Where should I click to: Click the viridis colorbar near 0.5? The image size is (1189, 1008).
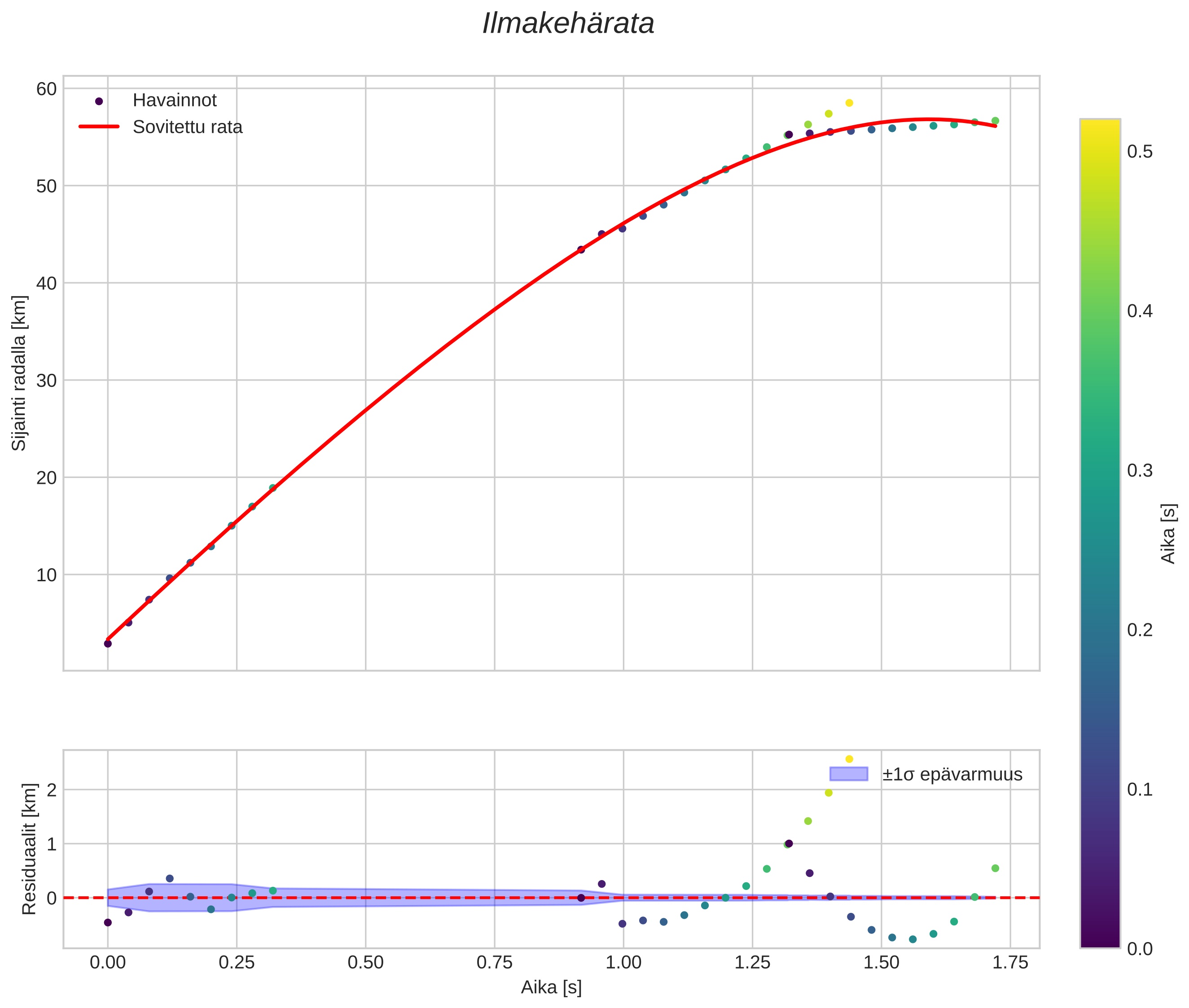click(x=1099, y=152)
